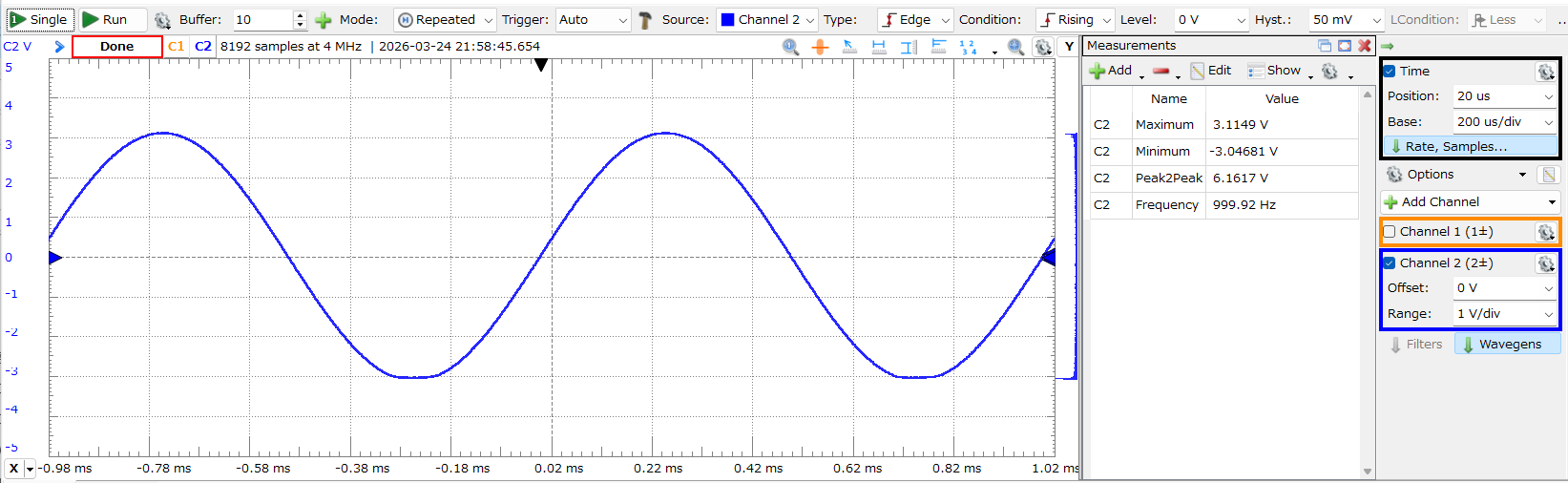Click the hammer force trigger icon
The image size is (1568, 483).
click(645, 20)
